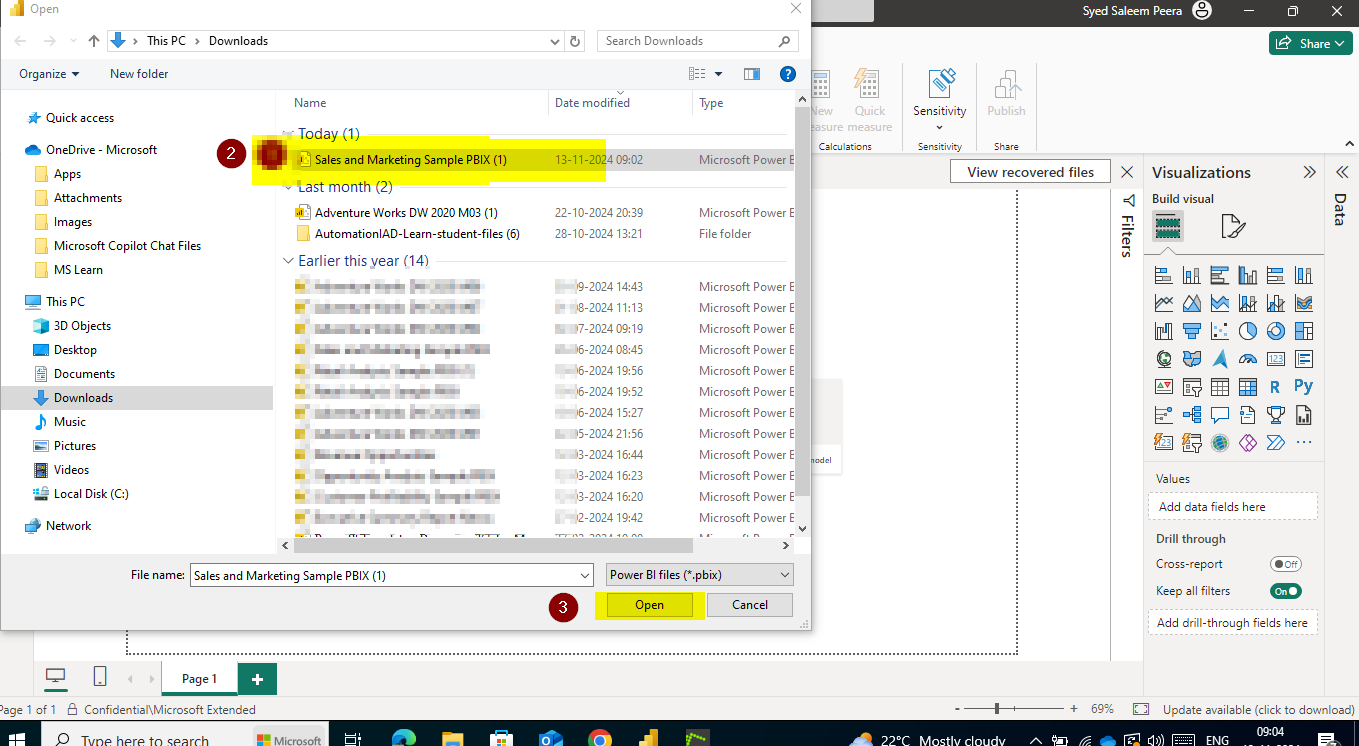This screenshot has height=746, width=1359.
Task: Choose the area chart visual
Action: coord(1191,303)
